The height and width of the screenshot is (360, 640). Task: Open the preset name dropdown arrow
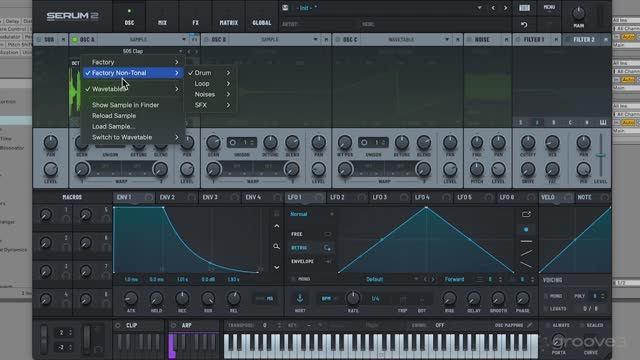(480, 8)
